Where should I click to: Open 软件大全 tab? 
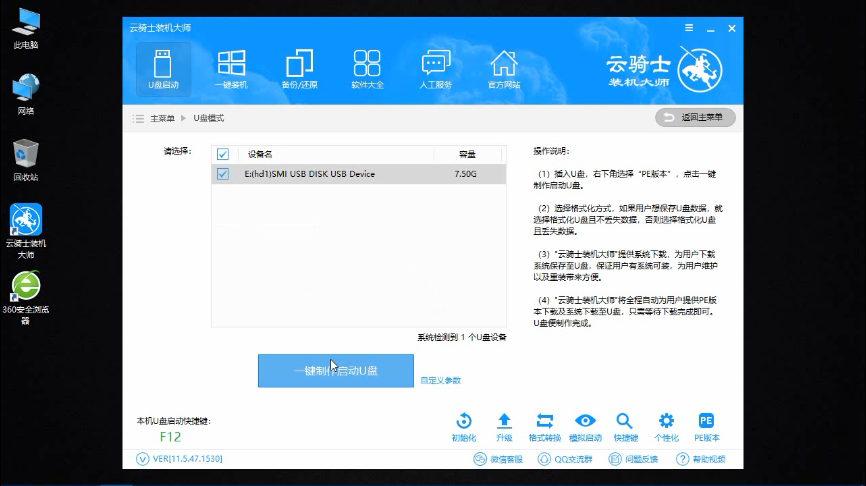tap(367, 70)
